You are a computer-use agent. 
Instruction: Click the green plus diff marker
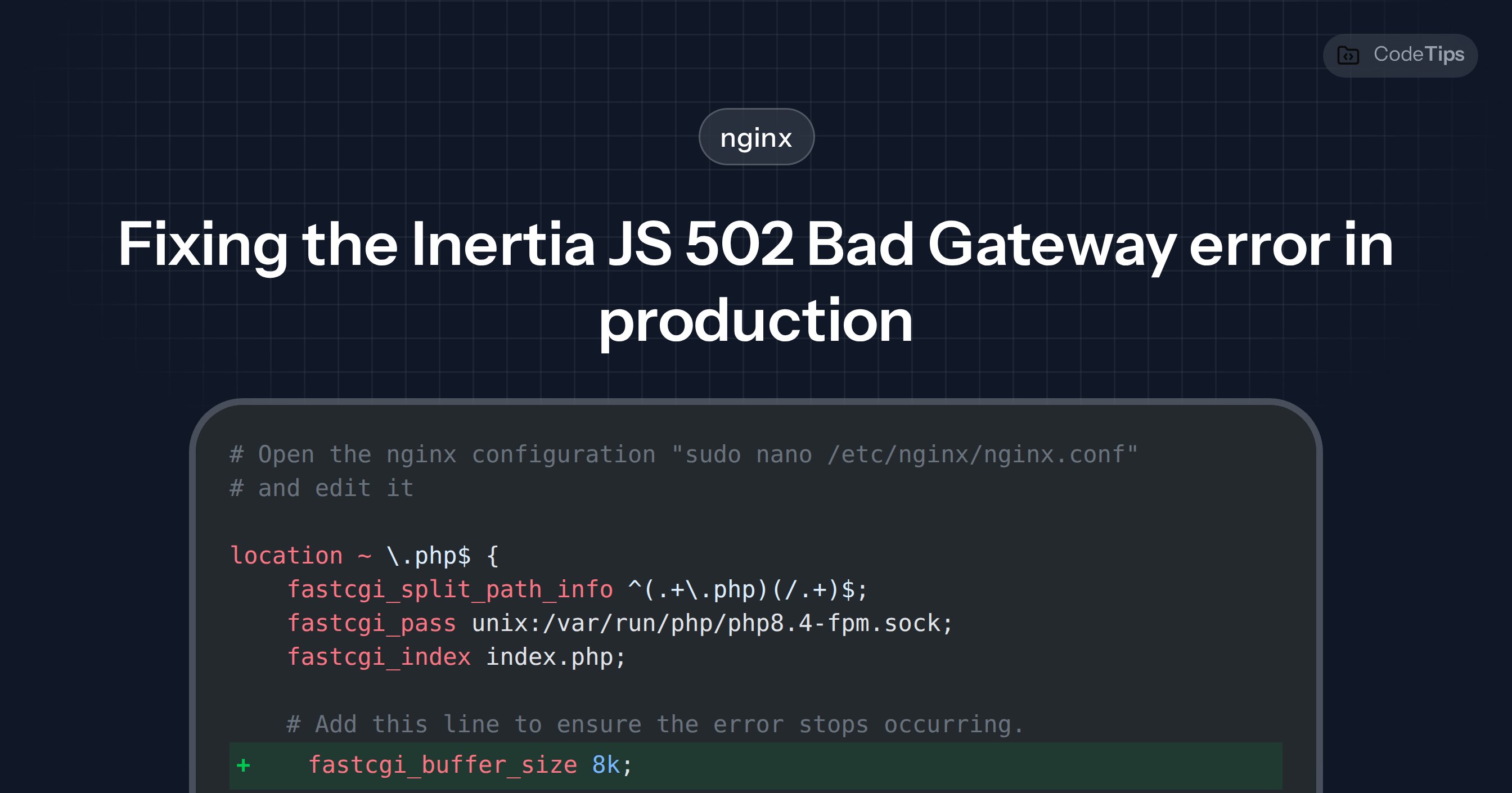click(x=242, y=765)
